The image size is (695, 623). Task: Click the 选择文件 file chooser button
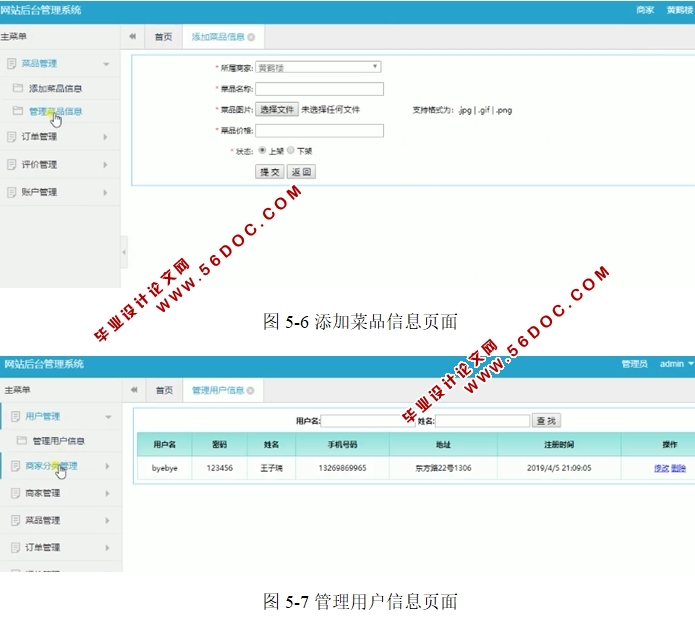coord(277,109)
